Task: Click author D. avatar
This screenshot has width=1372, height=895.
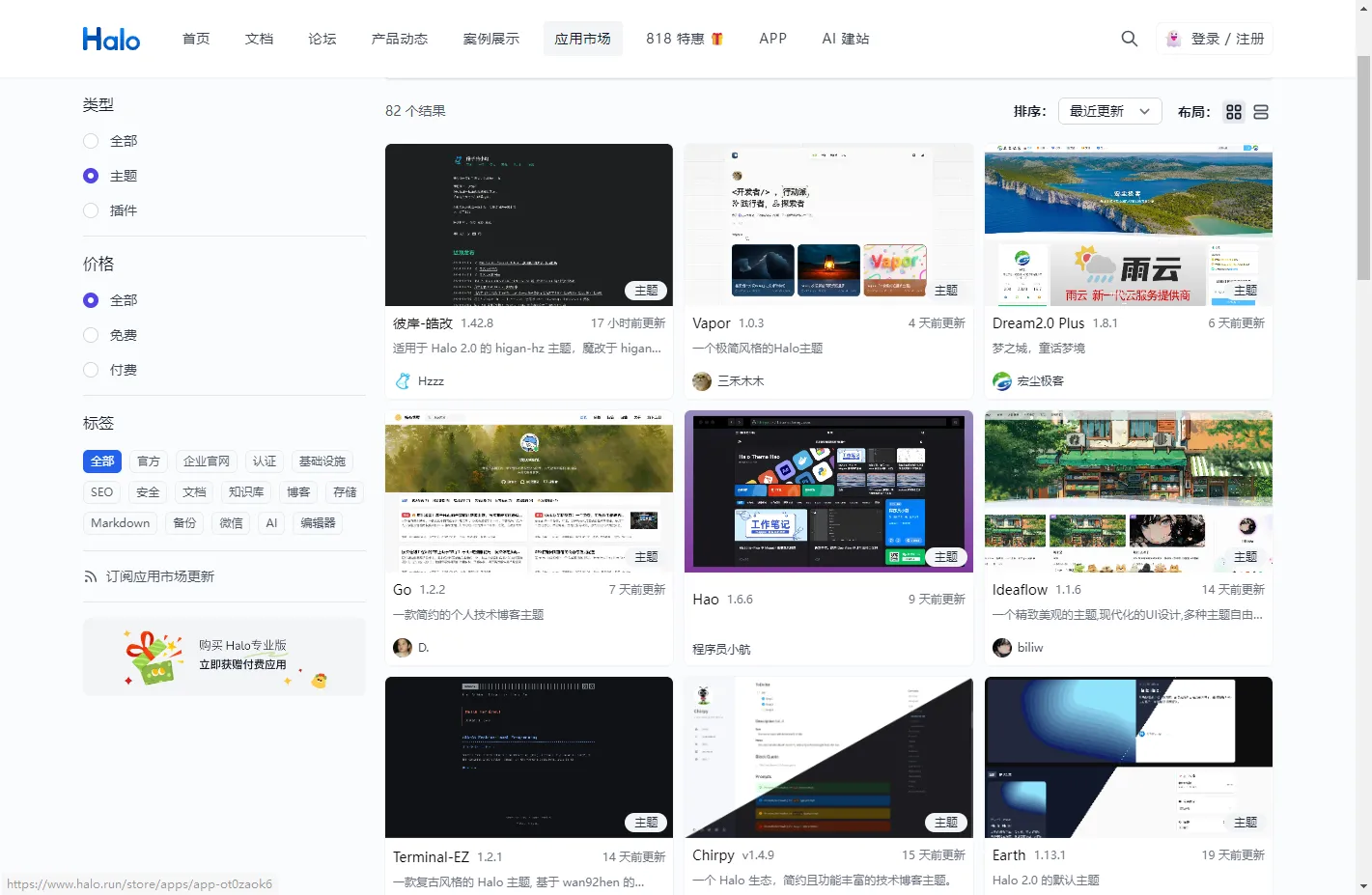Action: [403, 648]
